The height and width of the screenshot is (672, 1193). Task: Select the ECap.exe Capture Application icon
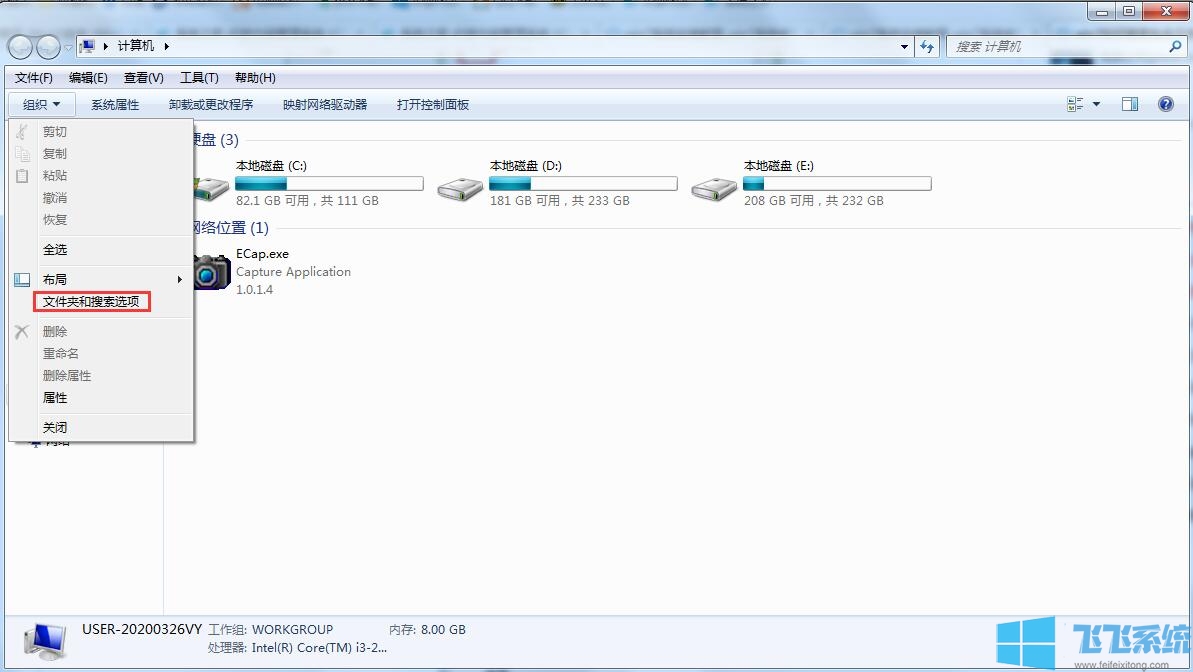tap(212, 270)
